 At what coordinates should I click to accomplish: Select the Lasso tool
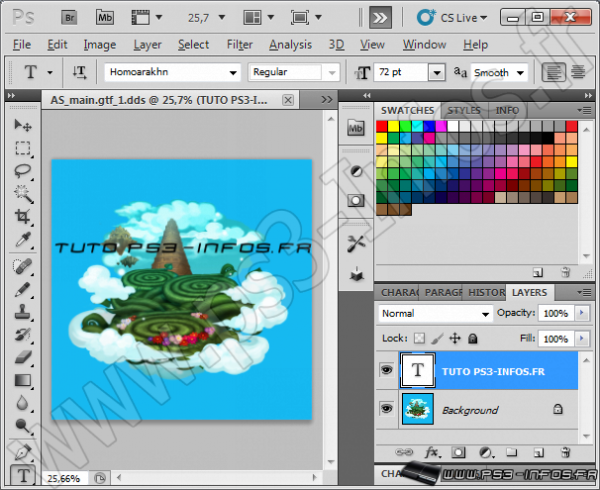23,171
